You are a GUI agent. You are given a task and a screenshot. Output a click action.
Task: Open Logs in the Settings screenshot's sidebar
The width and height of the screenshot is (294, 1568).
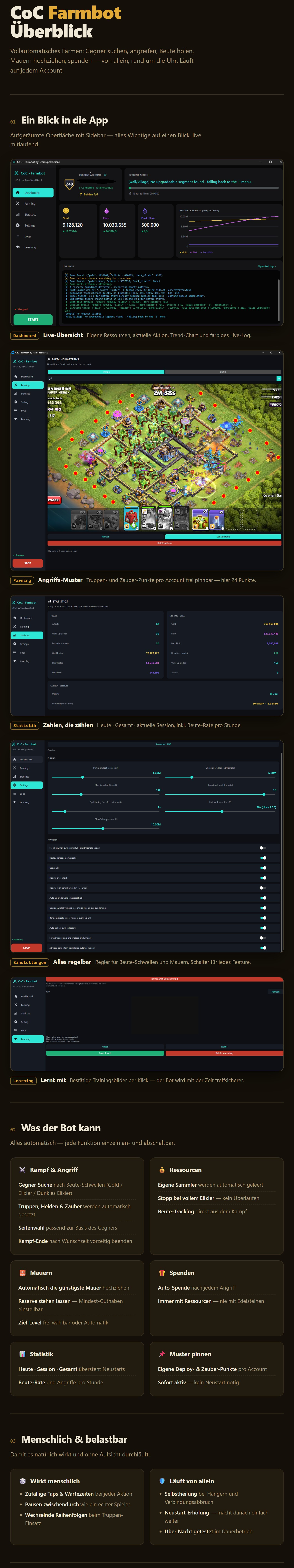27,794
